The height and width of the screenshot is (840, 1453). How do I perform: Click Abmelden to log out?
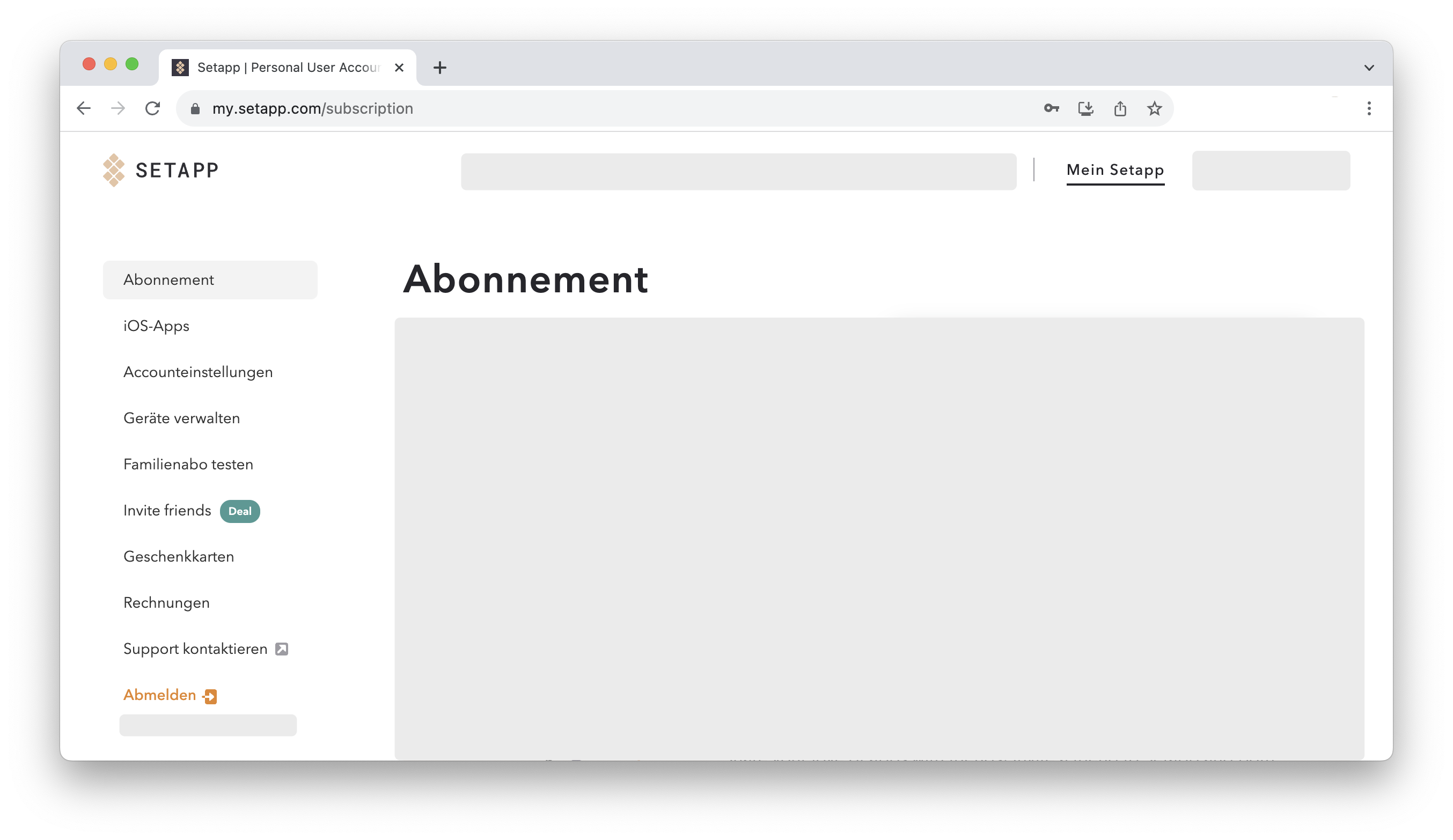[x=160, y=695]
